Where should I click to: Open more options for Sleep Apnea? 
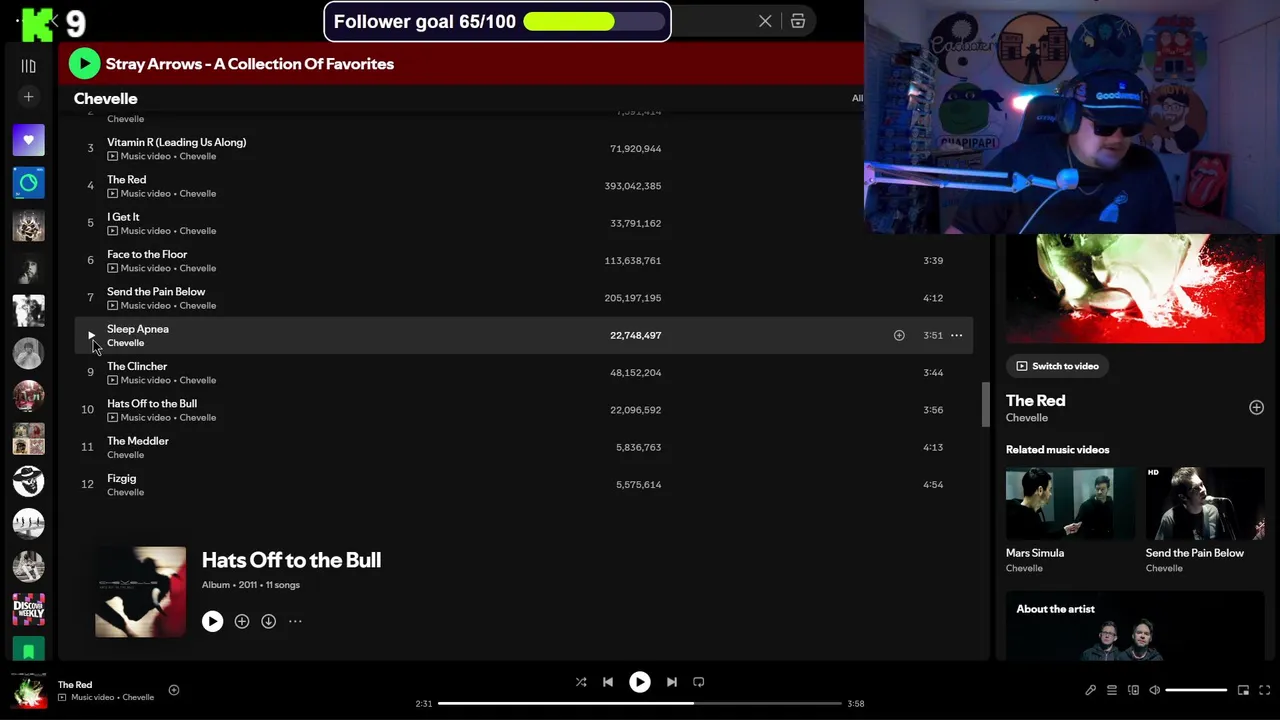(956, 336)
